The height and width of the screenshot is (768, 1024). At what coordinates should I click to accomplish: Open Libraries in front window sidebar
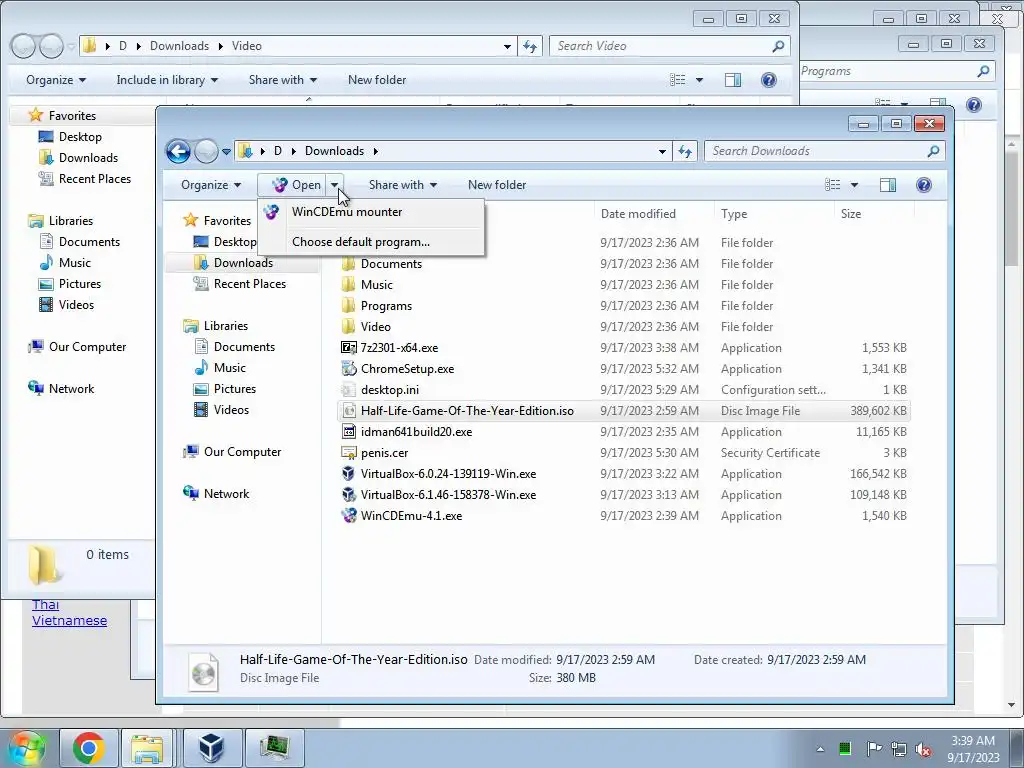pos(225,325)
